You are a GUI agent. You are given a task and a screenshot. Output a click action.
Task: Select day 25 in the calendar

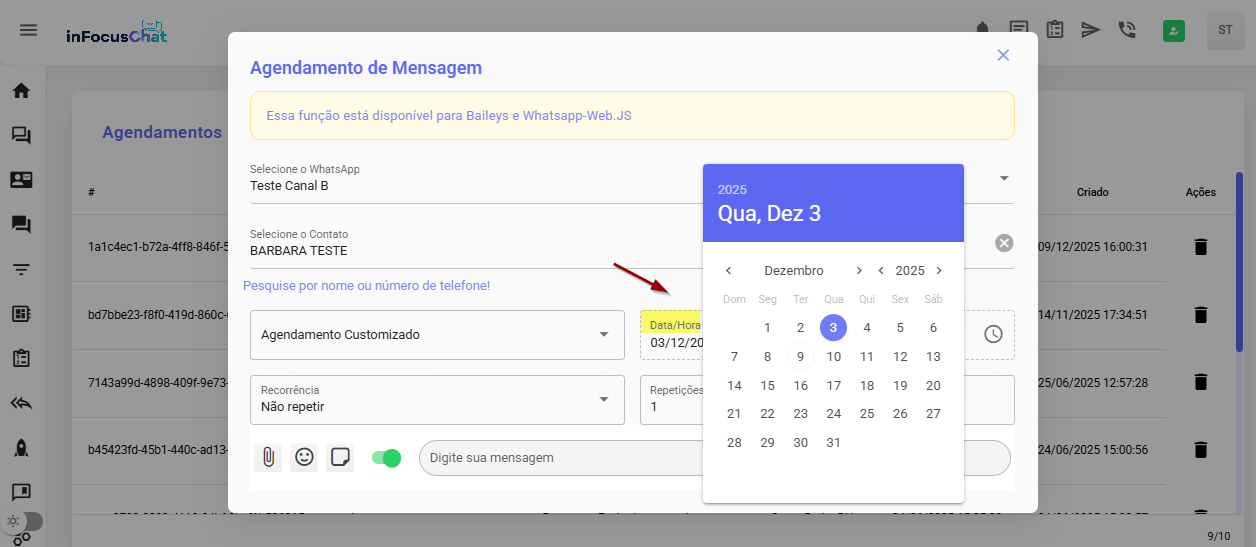click(x=866, y=414)
